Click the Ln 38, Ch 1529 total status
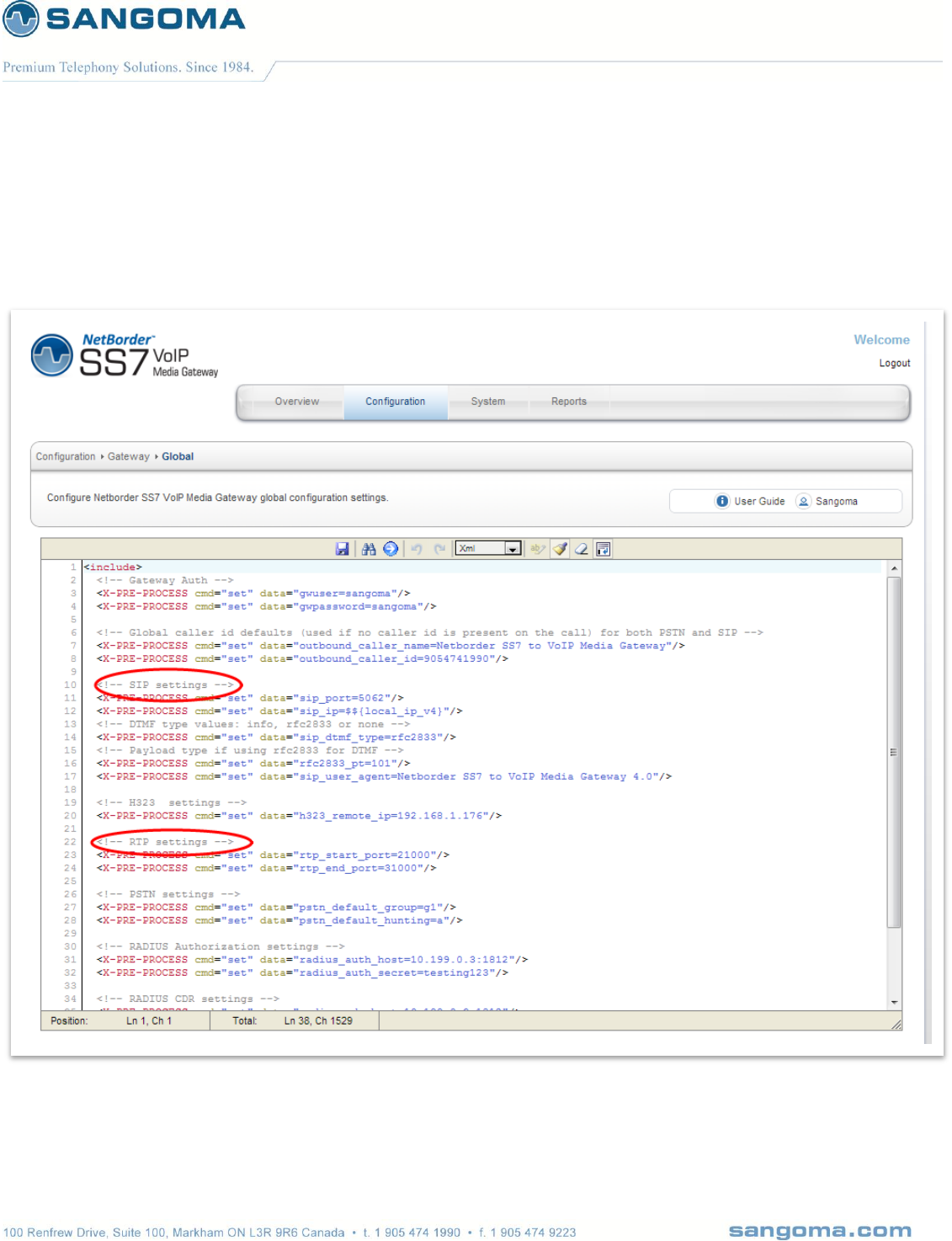The image size is (952, 1241). click(x=318, y=1020)
